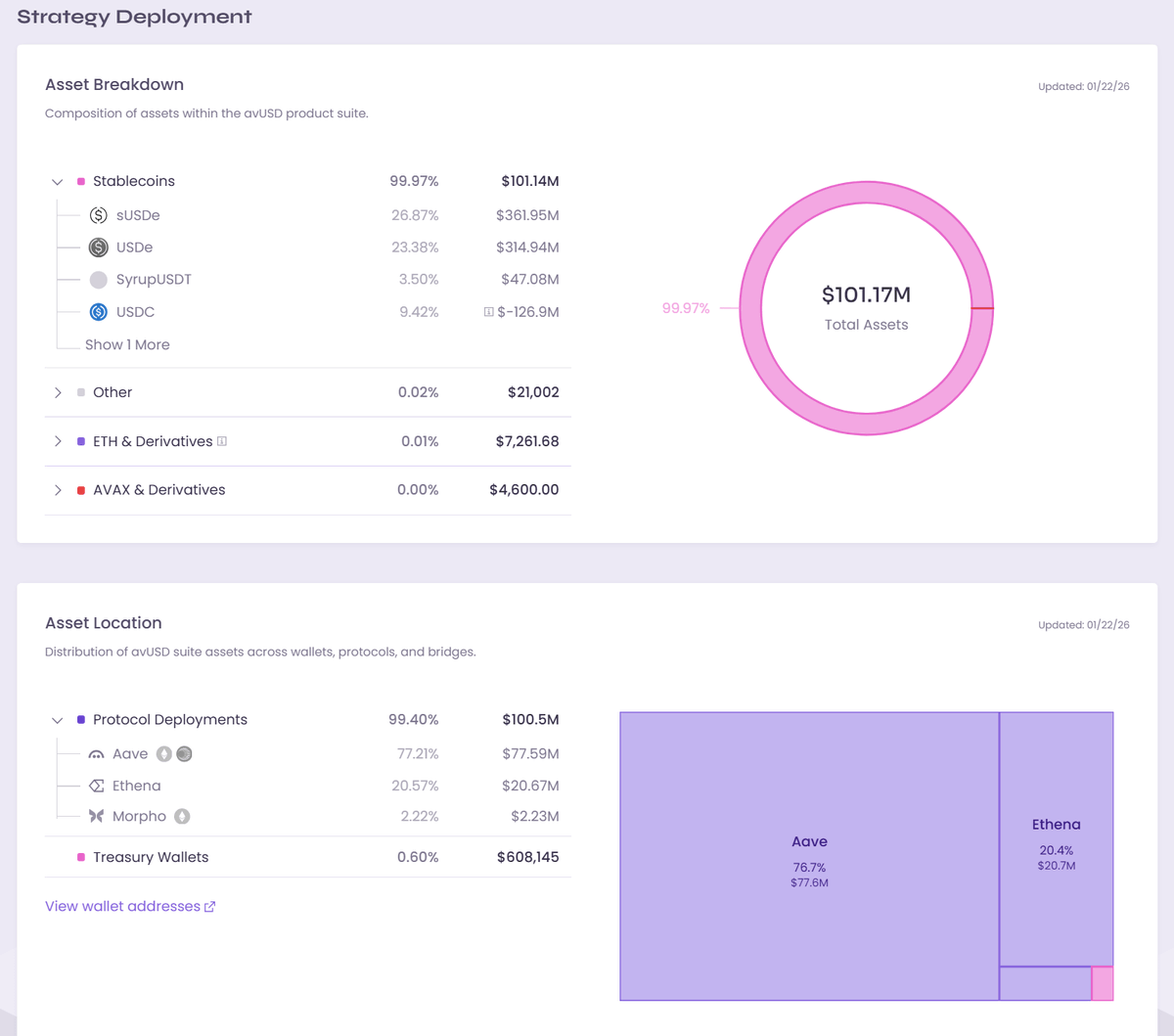This screenshot has height=1036, width=1174.
Task: Expand the Other asset category
Action: pos(57,391)
